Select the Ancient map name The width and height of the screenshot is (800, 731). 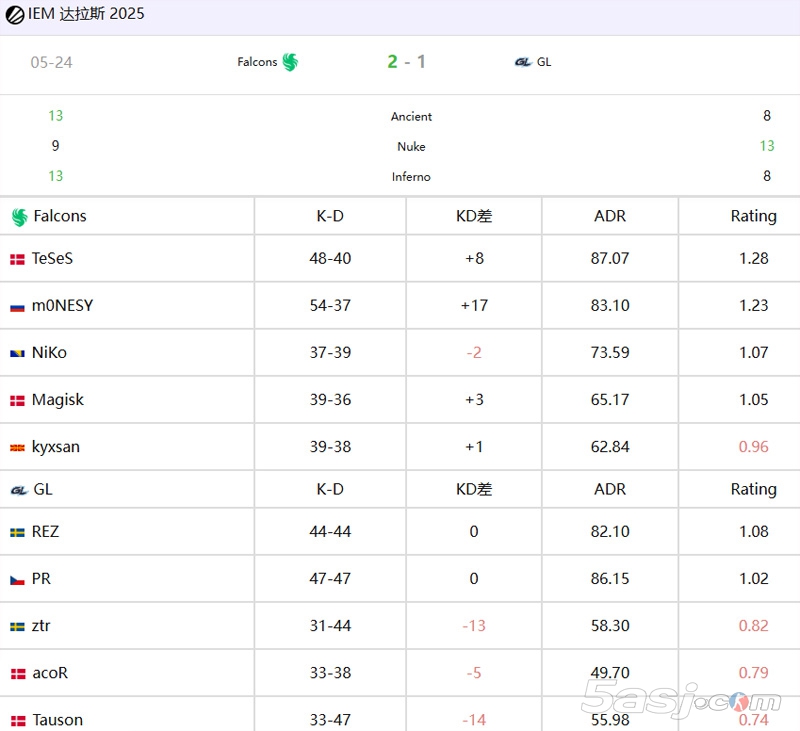tap(411, 116)
